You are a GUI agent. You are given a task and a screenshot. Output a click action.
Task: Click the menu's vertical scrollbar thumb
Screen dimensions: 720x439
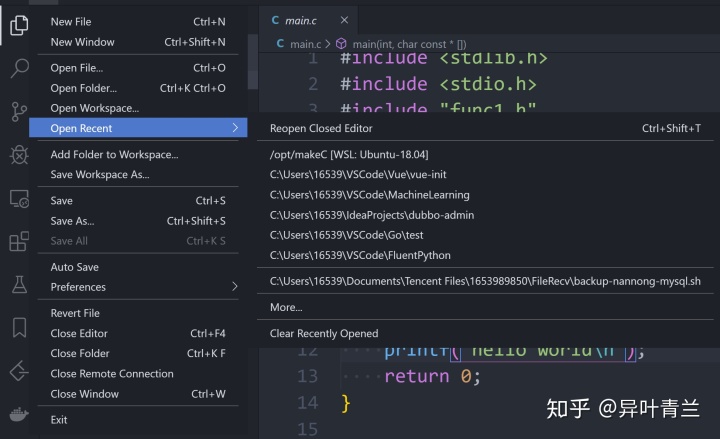253,62
